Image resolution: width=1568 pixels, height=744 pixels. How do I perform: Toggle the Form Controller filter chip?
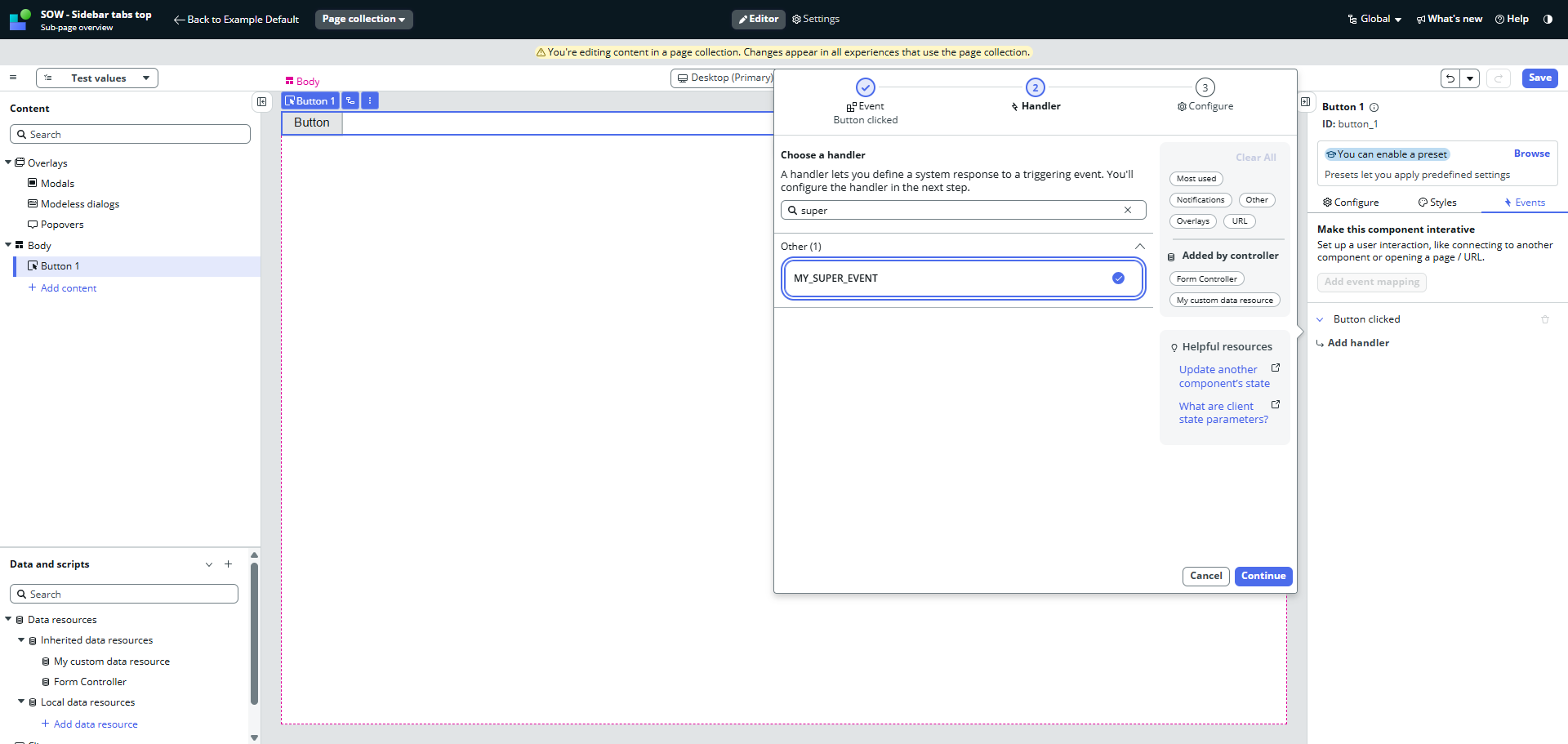(x=1206, y=279)
